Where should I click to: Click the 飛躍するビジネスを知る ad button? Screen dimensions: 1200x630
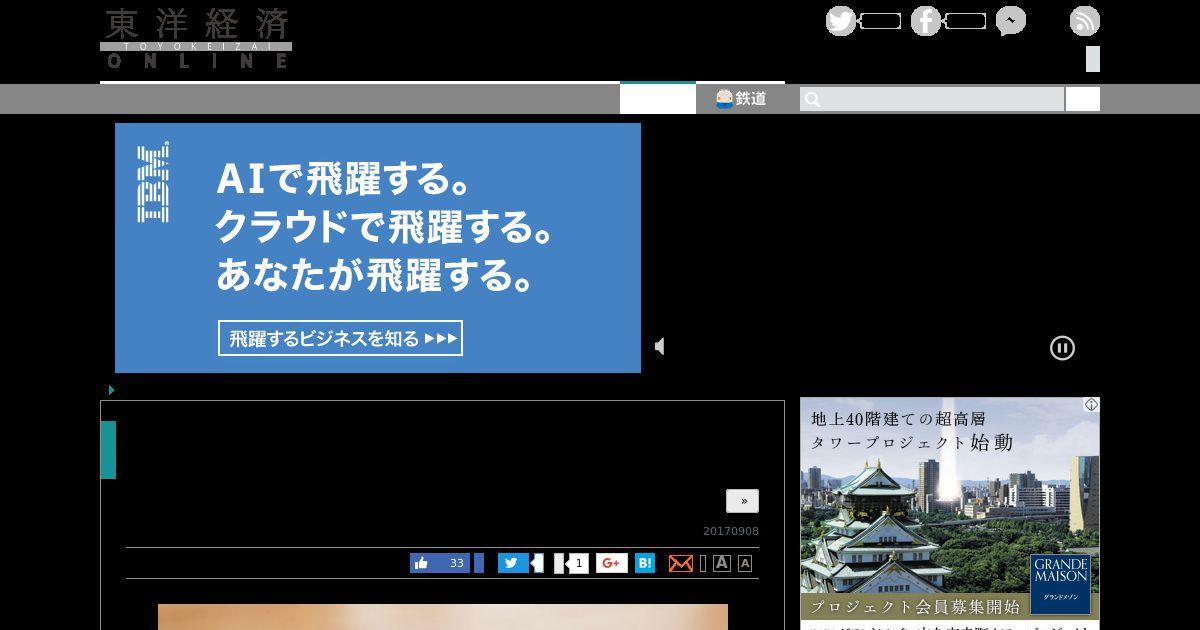coord(340,338)
